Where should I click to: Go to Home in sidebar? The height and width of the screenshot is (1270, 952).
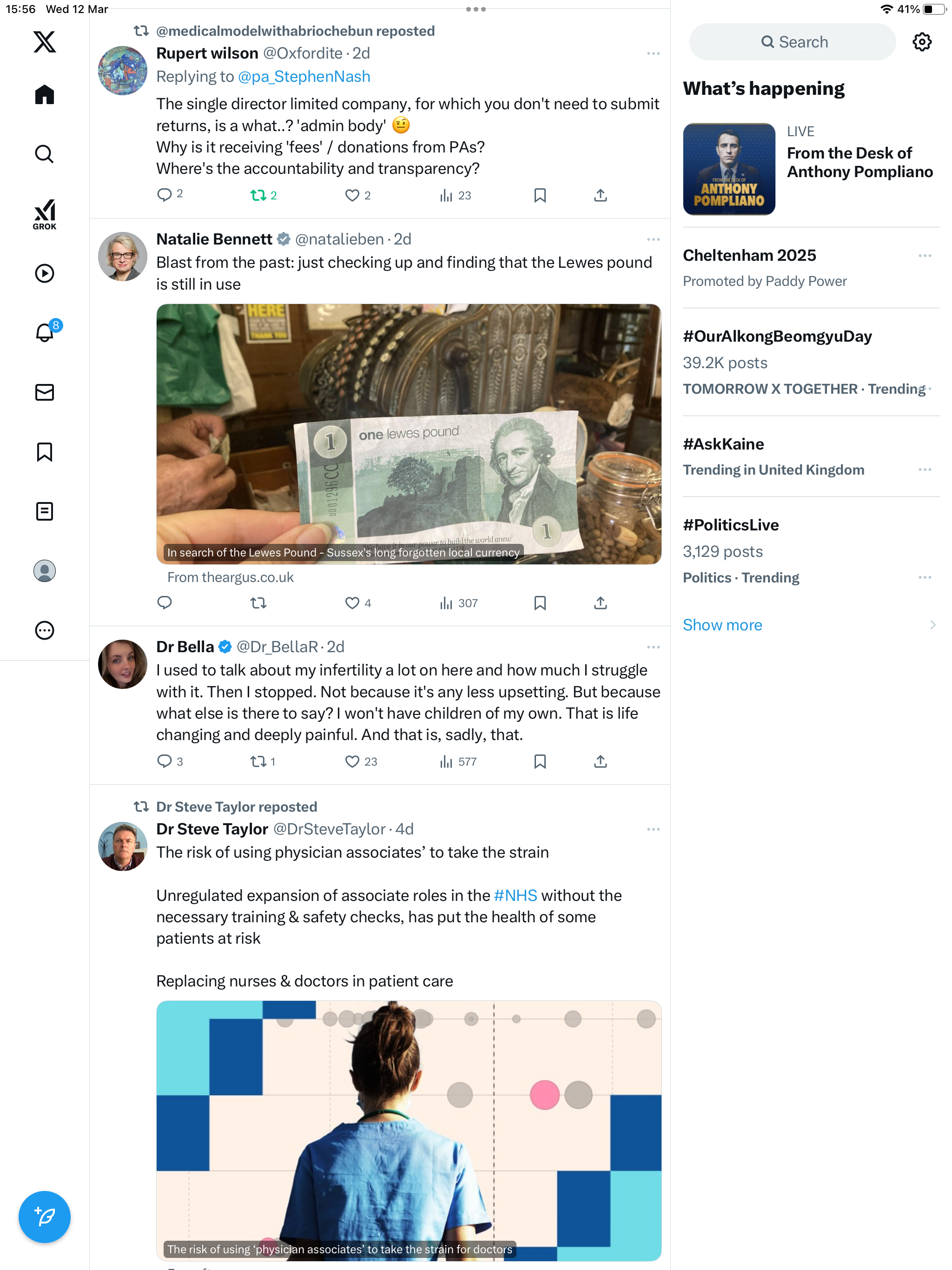tap(44, 94)
